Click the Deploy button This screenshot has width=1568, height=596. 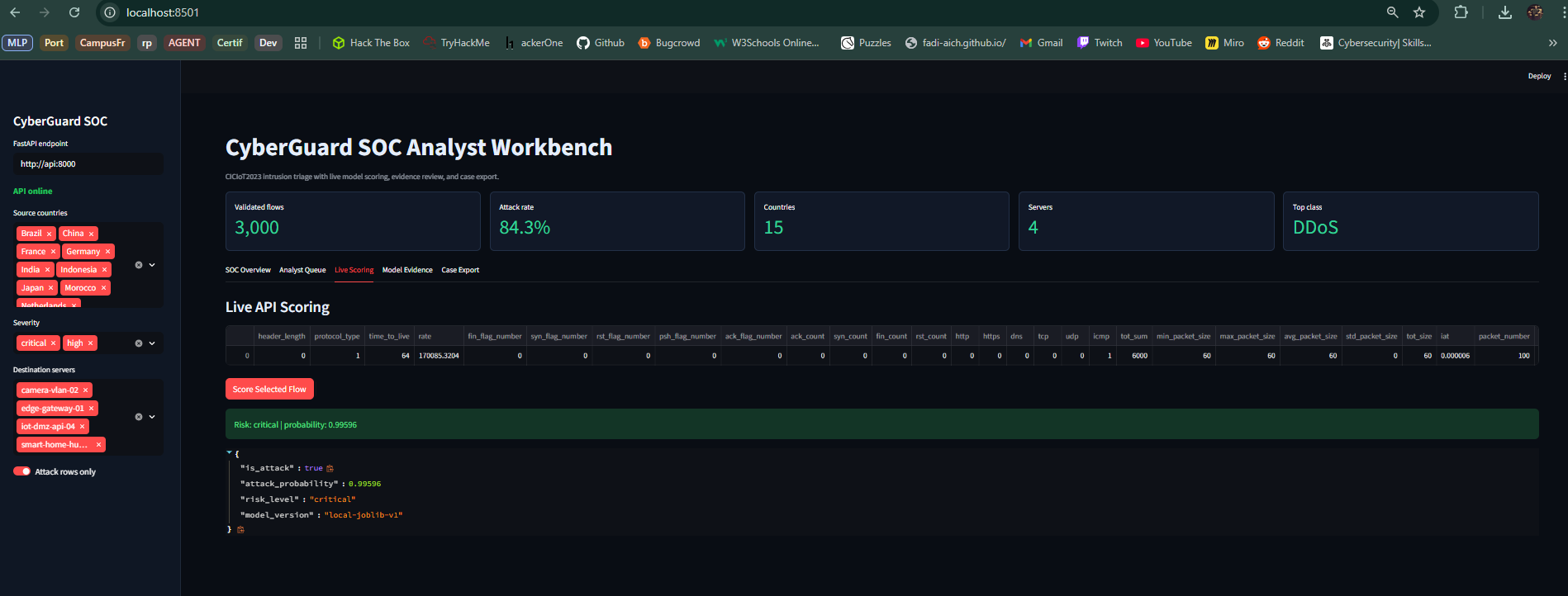tap(1539, 76)
